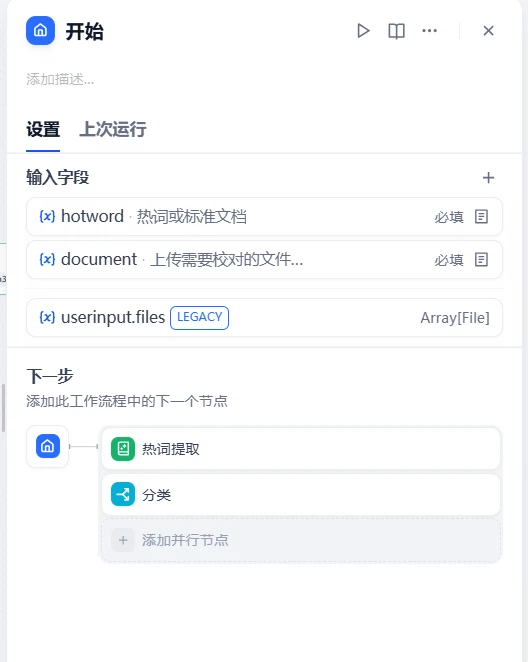Add a new input field with plus icon
Image resolution: width=528 pixels, height=662 pixels.
(488, 178)
